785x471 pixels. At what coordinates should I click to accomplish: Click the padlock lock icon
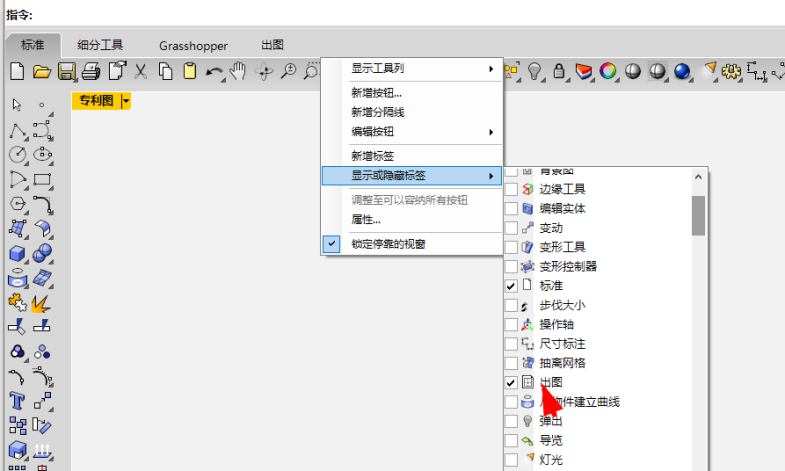pyautogui.click(x=560, y=71)
